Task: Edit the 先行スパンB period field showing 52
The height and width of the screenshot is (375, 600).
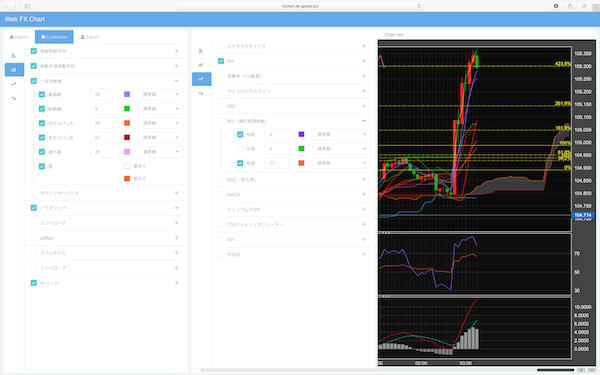Action: tap(104, 137)
